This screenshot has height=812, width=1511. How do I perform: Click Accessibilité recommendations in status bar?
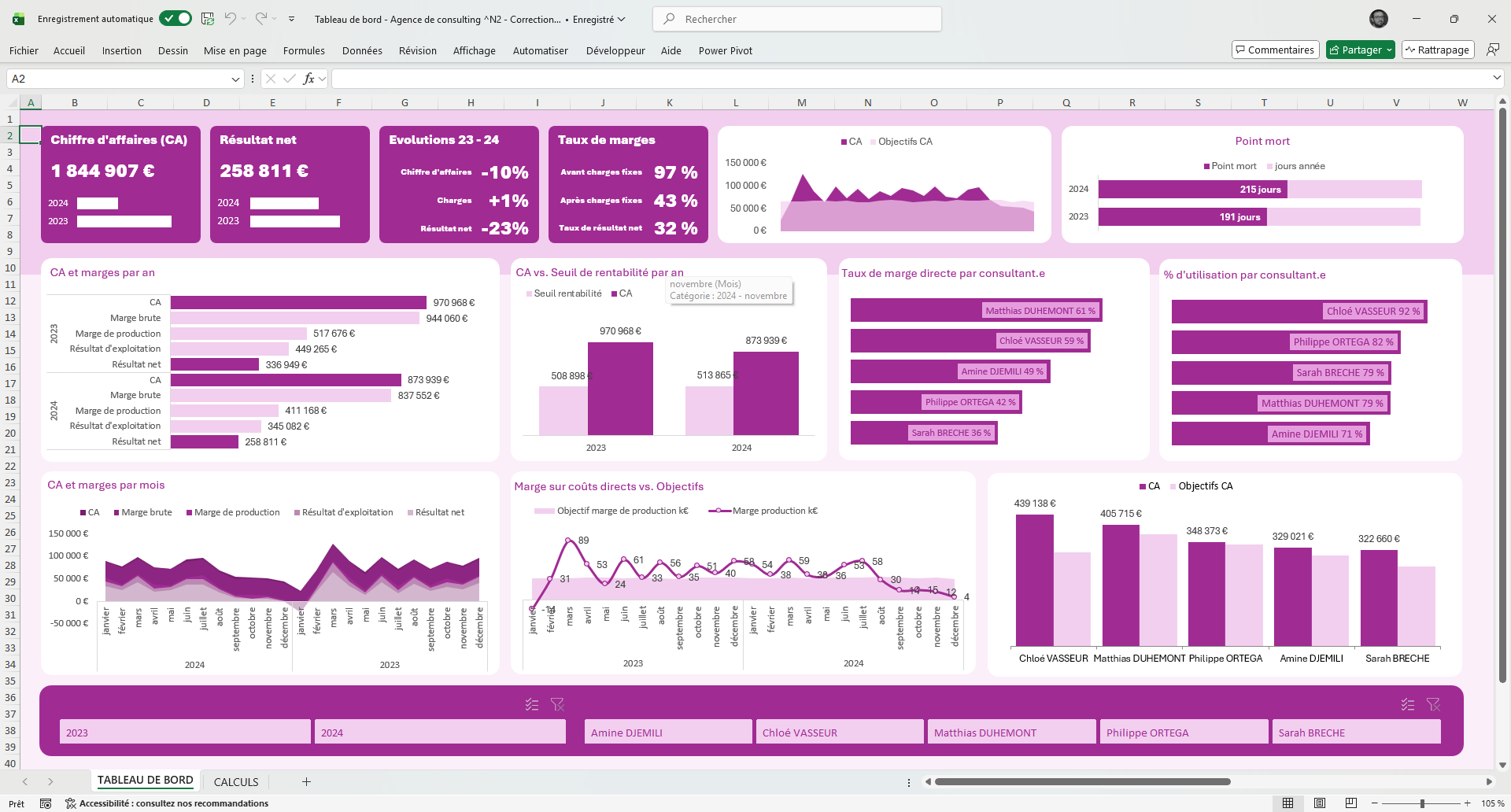pos(167,803)
